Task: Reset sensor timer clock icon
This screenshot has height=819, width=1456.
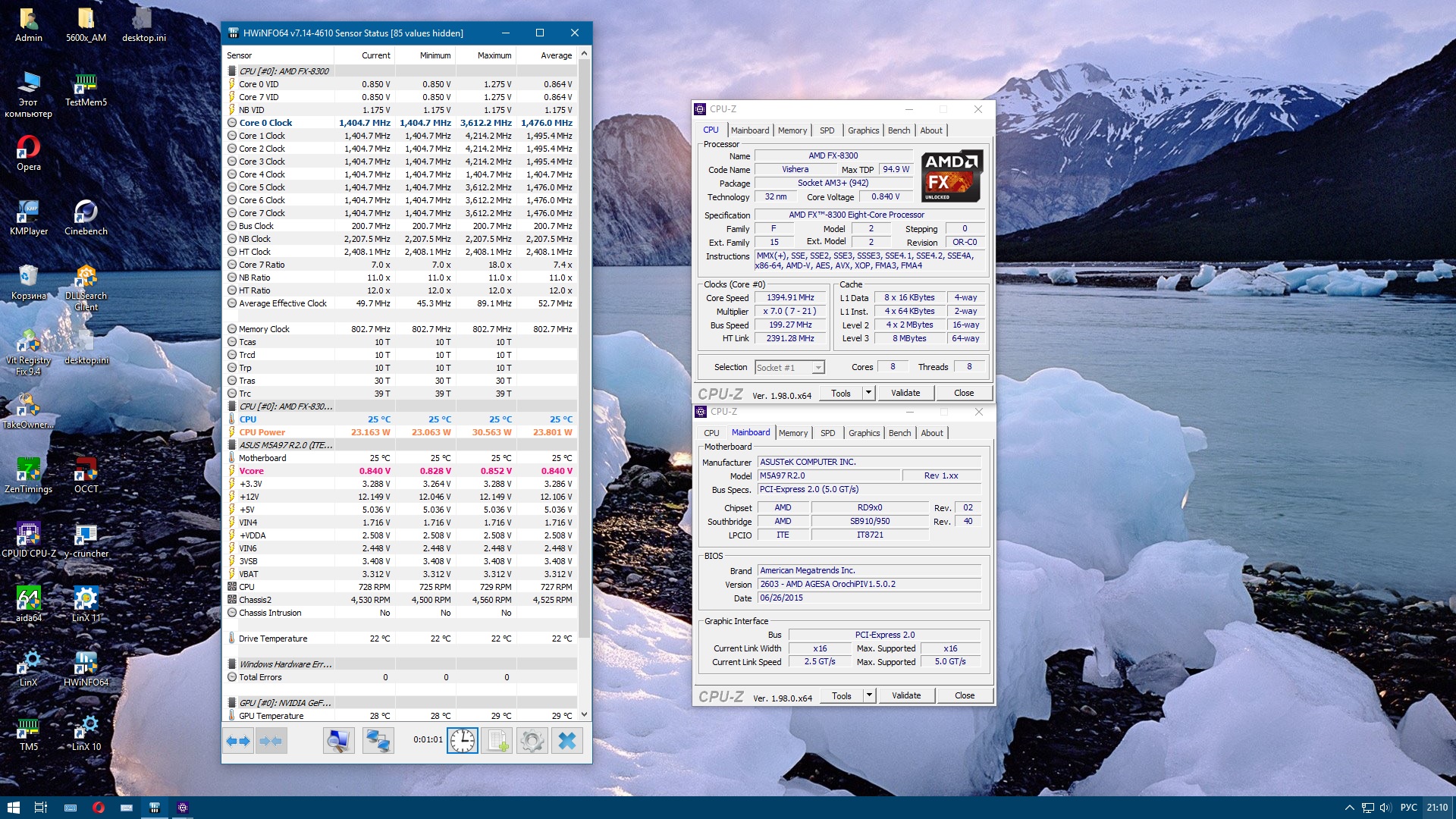Action: [x=463, y=741]
